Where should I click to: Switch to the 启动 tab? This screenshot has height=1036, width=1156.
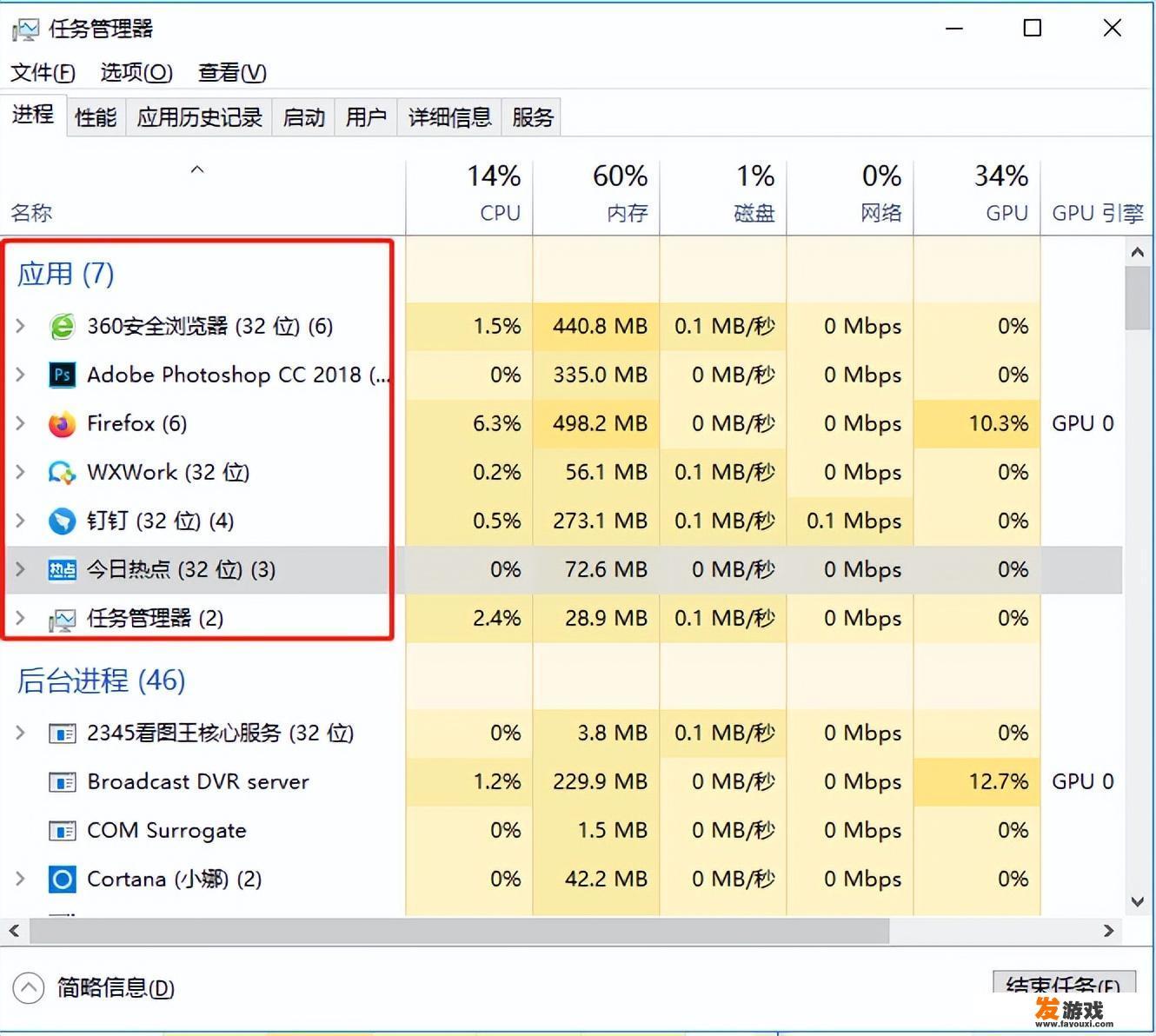coord(303,116)
